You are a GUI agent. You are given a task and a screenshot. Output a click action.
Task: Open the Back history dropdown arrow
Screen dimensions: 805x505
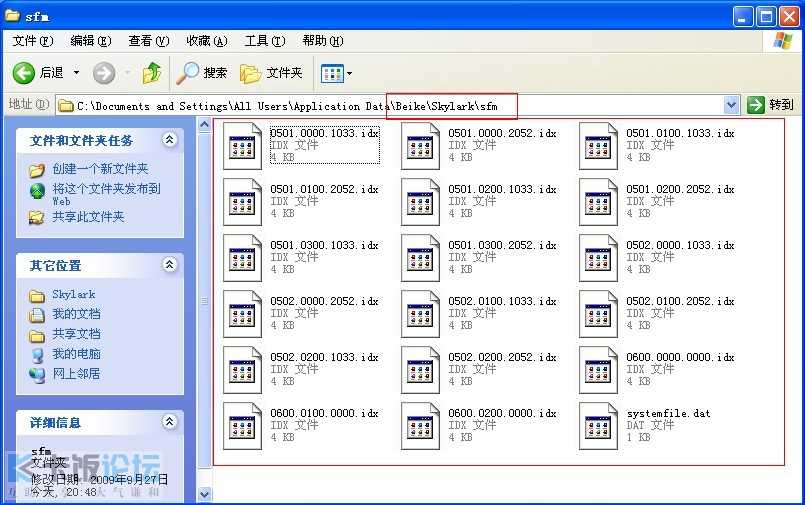pyautogui.click(x=76, y=73)
